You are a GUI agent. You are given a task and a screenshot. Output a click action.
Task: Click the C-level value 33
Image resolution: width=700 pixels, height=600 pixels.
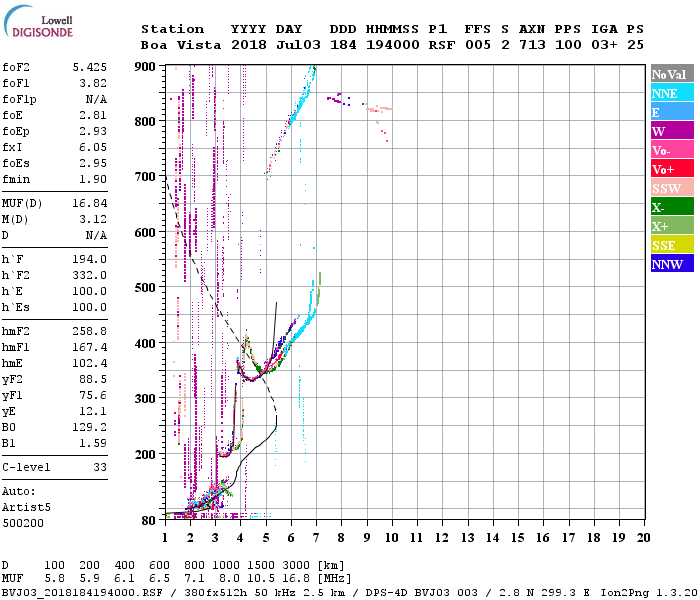[100, 467]
